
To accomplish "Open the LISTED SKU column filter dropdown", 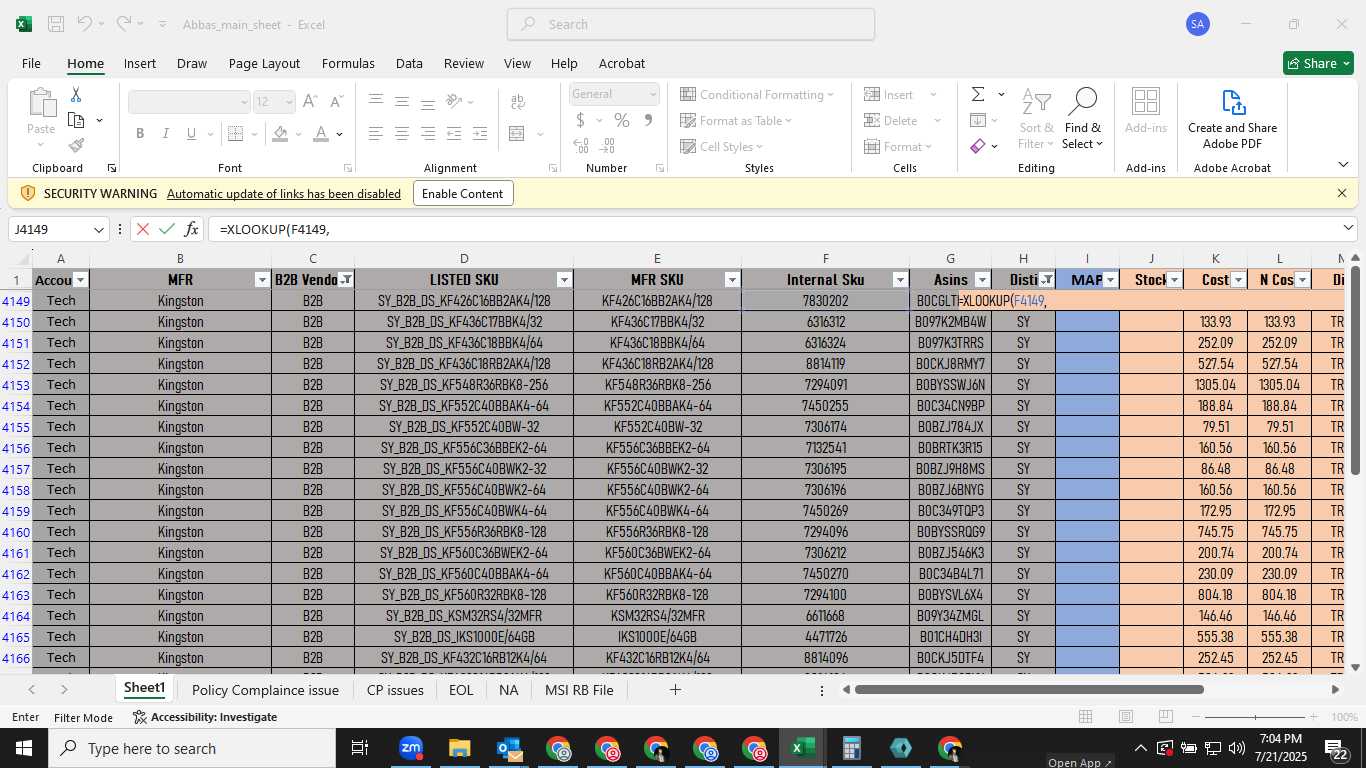I will (x=564, y=280).
